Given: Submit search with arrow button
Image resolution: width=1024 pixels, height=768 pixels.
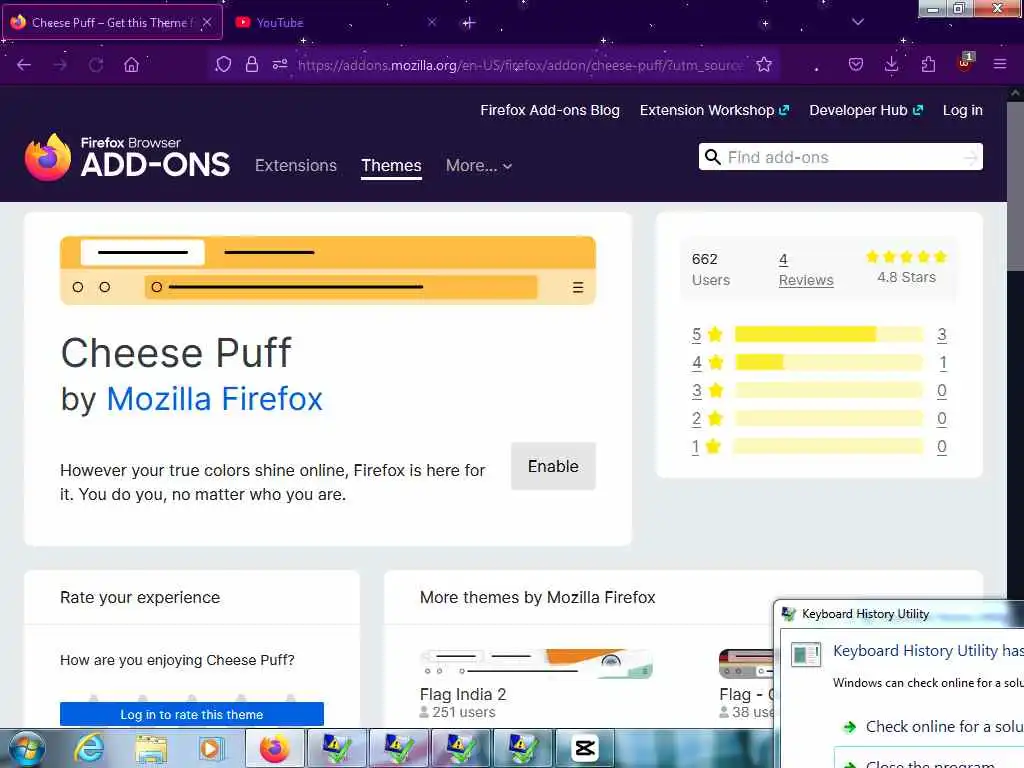Looking at the screenshot, I should pos(972,157).
